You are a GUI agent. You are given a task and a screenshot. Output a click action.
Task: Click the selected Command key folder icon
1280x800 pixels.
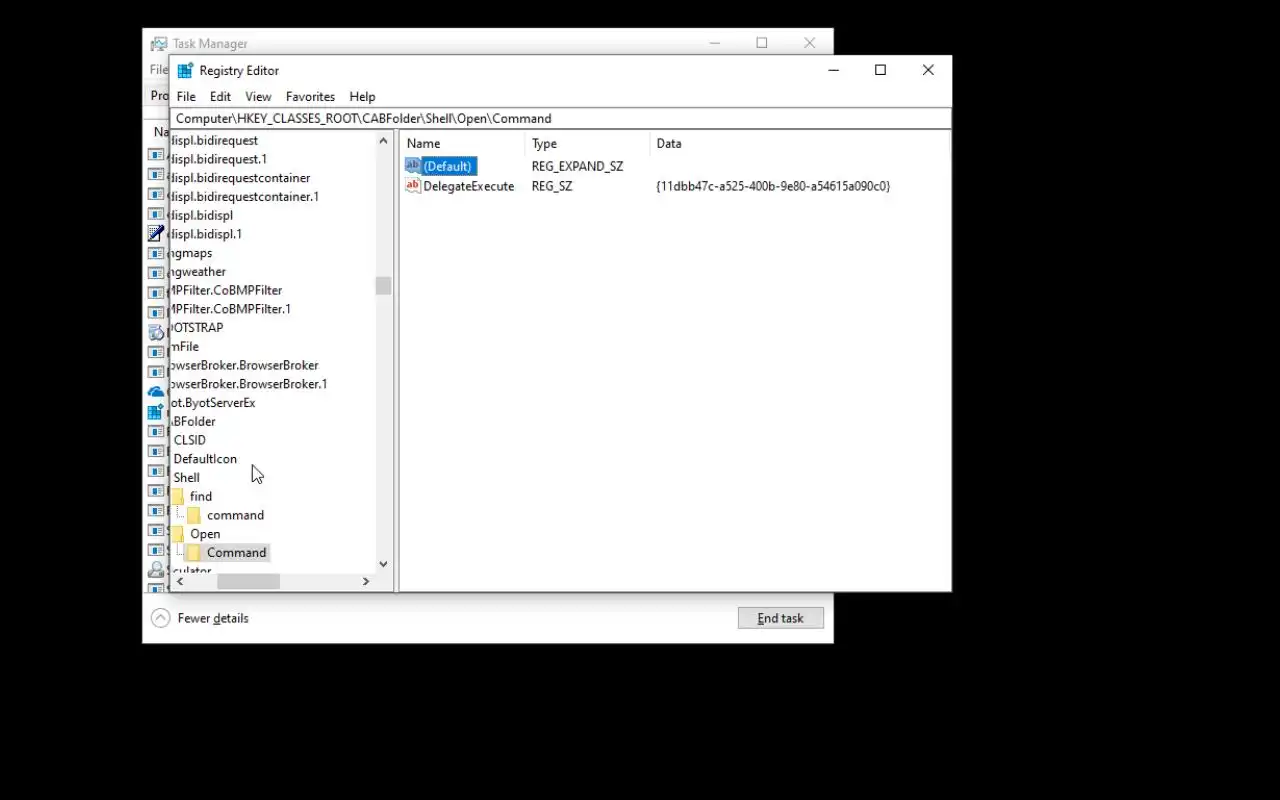194,552
